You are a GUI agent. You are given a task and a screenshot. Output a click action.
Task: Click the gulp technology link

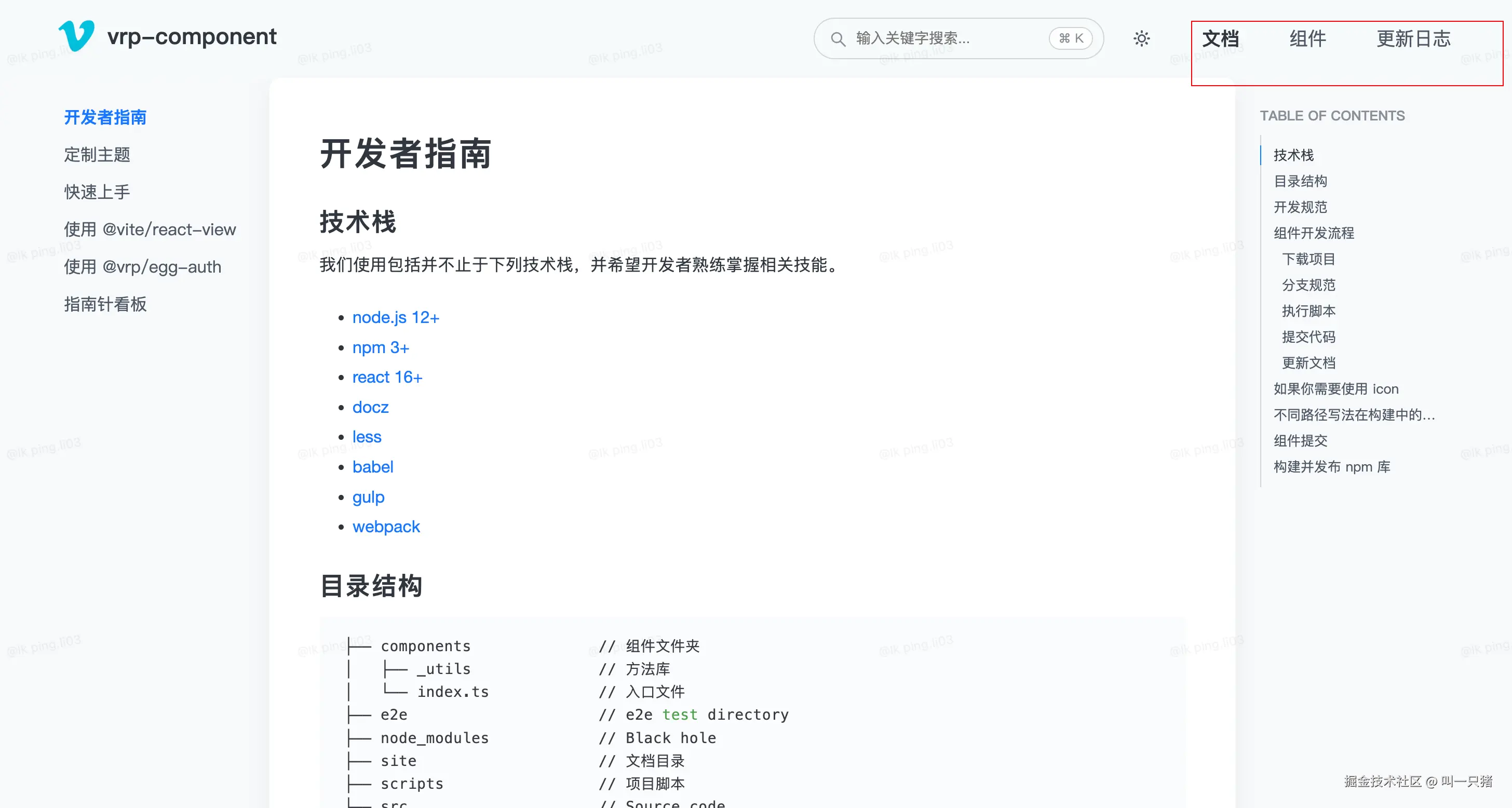(x=368, y=497)
